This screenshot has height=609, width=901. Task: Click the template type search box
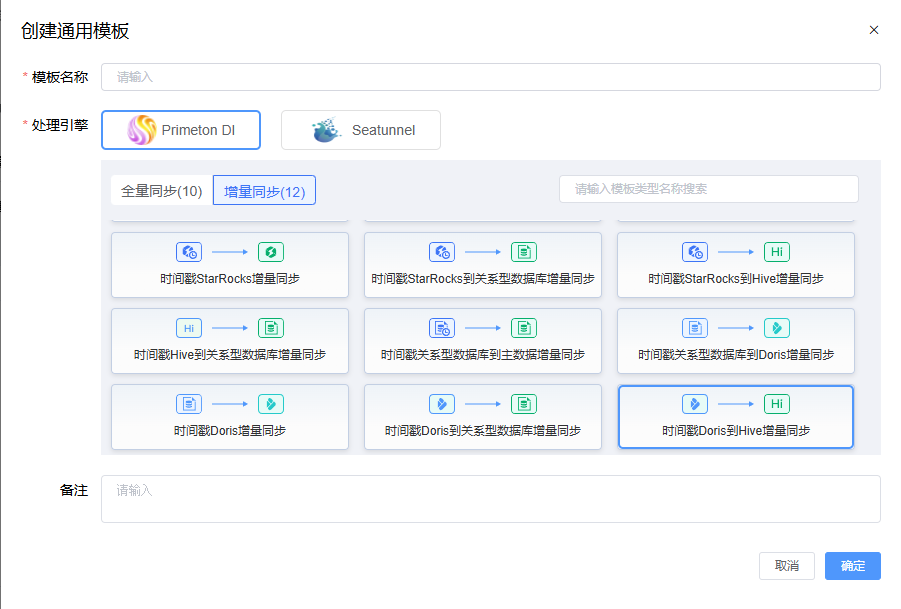click(x=708, y=189)
